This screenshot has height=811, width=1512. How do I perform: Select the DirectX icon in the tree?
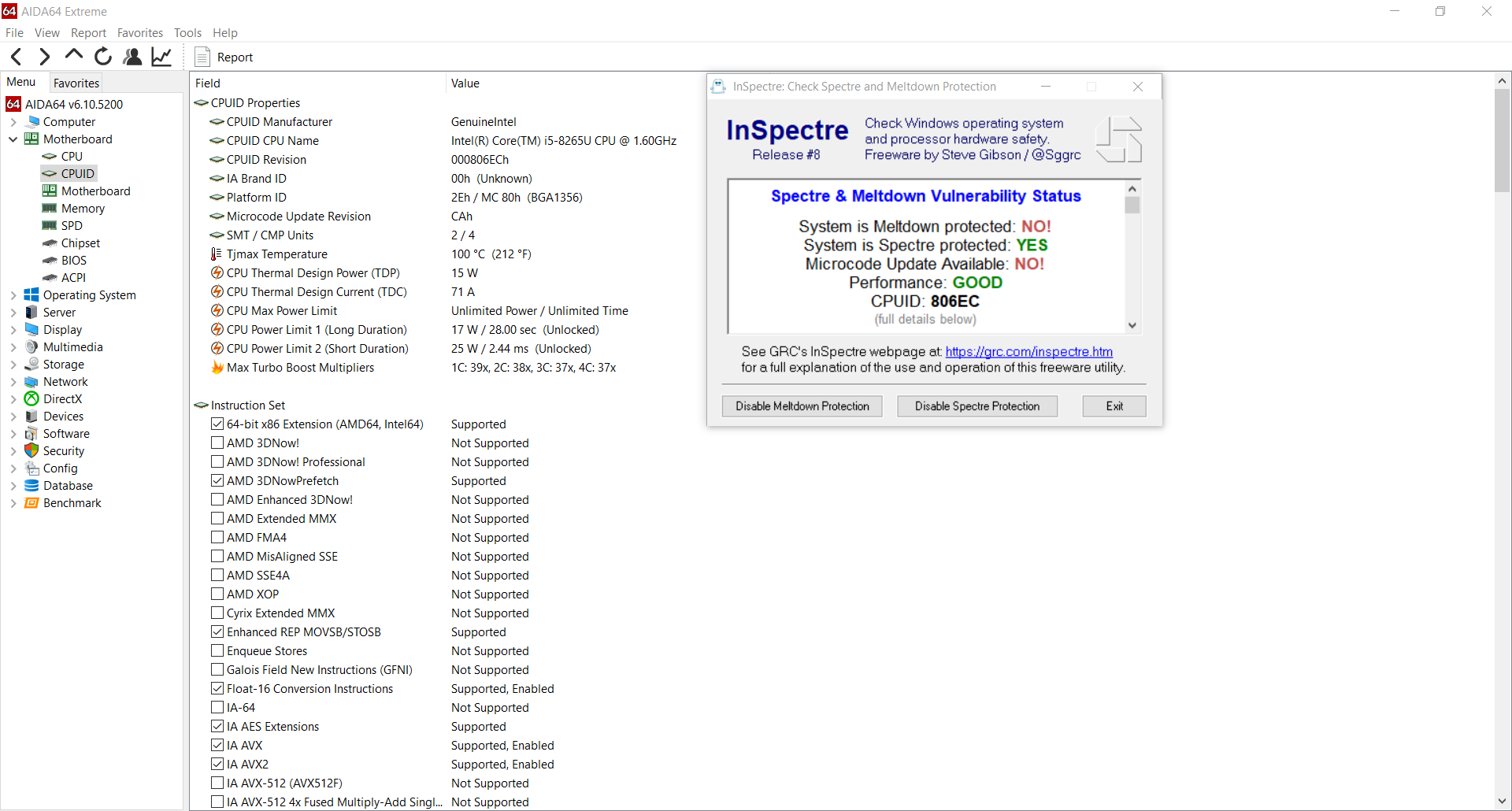(31, 399)
